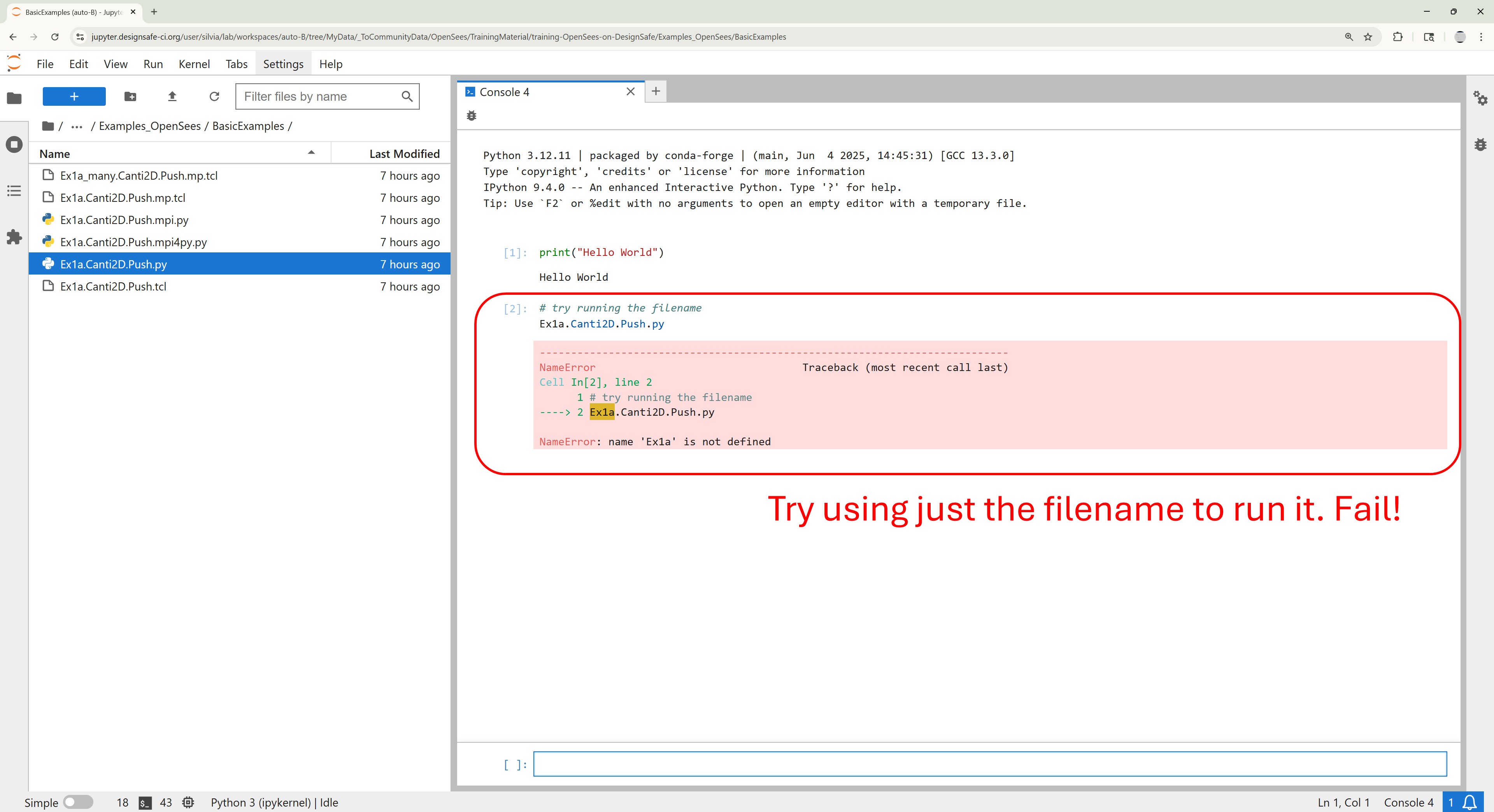The image size is (1494, 812).
Task: Open the Running Terminals and Kernels sidebar
Action: [14, 144]
